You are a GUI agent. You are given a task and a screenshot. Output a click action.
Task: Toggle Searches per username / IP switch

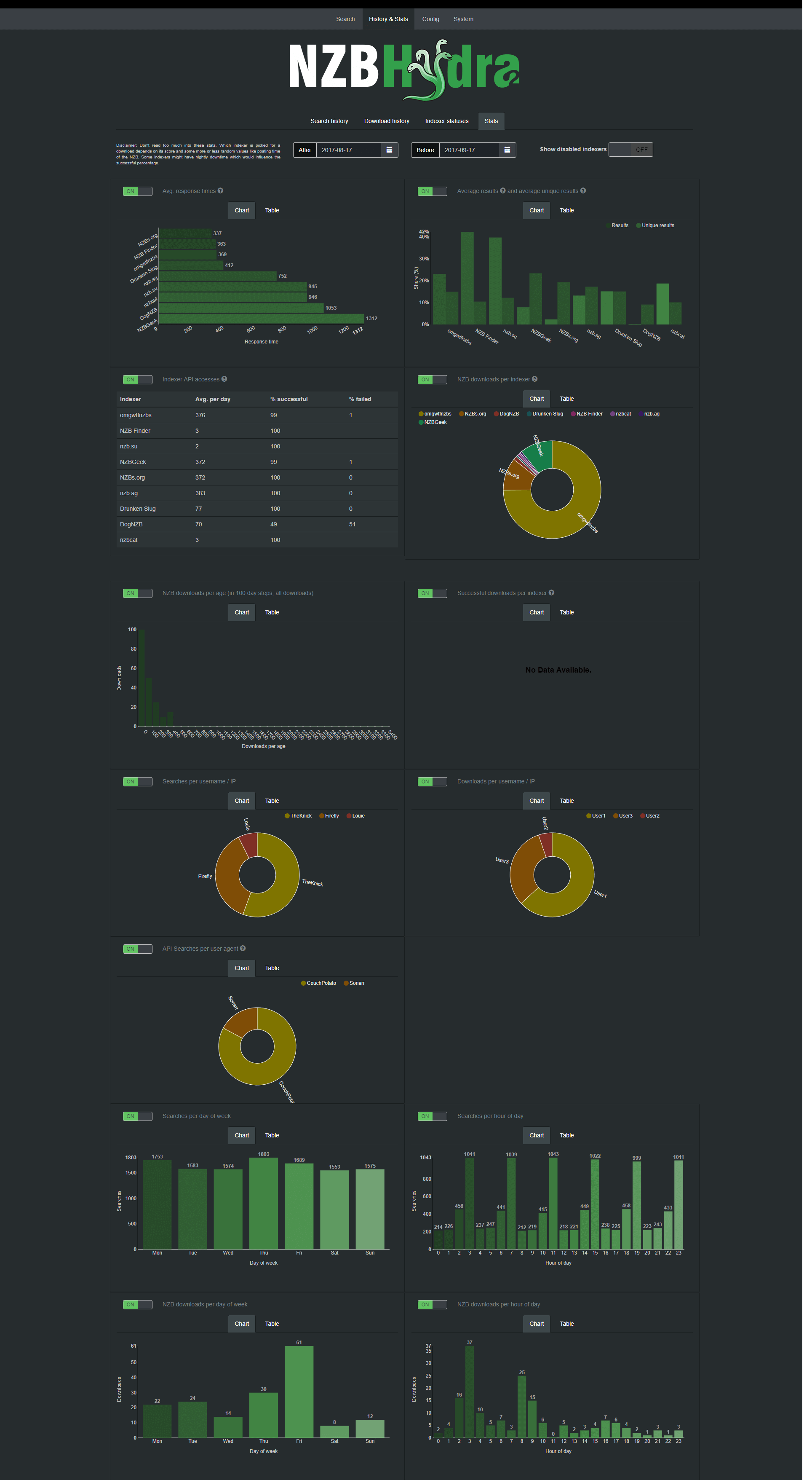click(x=137, y=782)
